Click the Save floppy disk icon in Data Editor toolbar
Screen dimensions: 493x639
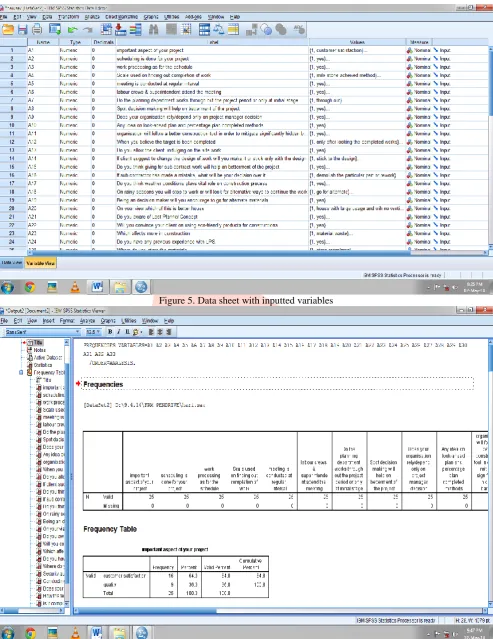pyautogui.click(x=22, y=29)
